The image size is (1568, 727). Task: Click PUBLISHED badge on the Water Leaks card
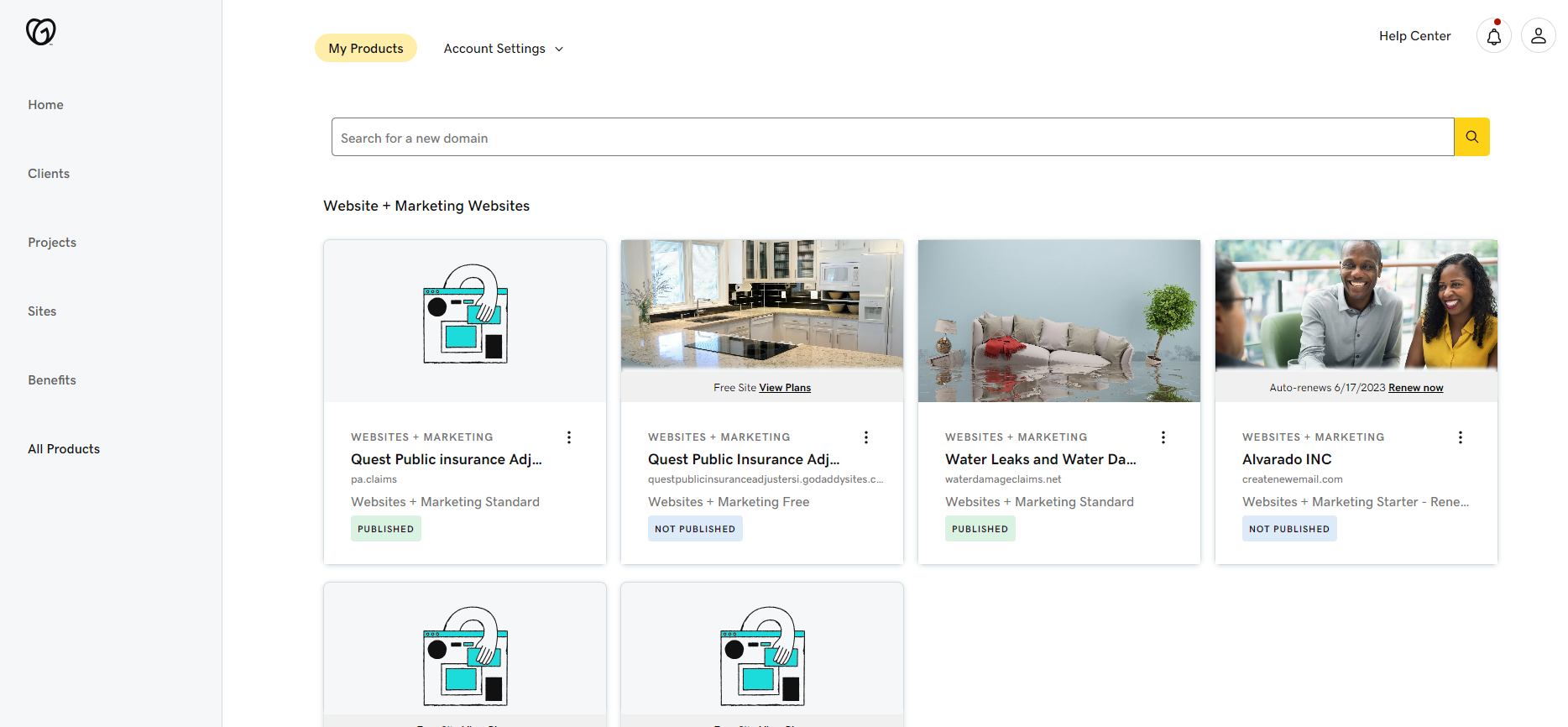click(x=980, y=529)
